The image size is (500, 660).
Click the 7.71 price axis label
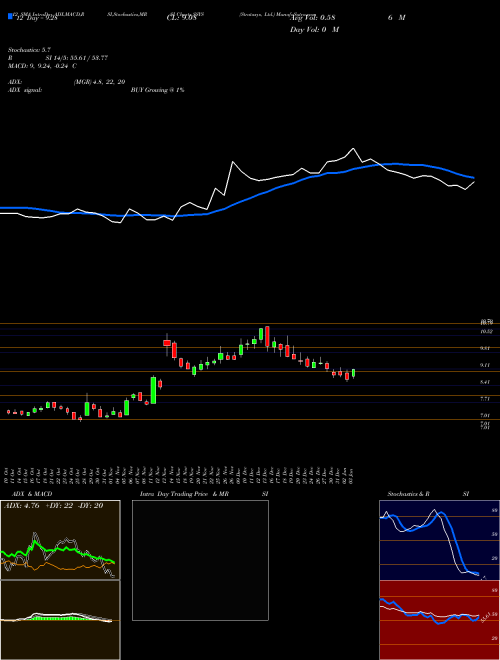[487, 399]
